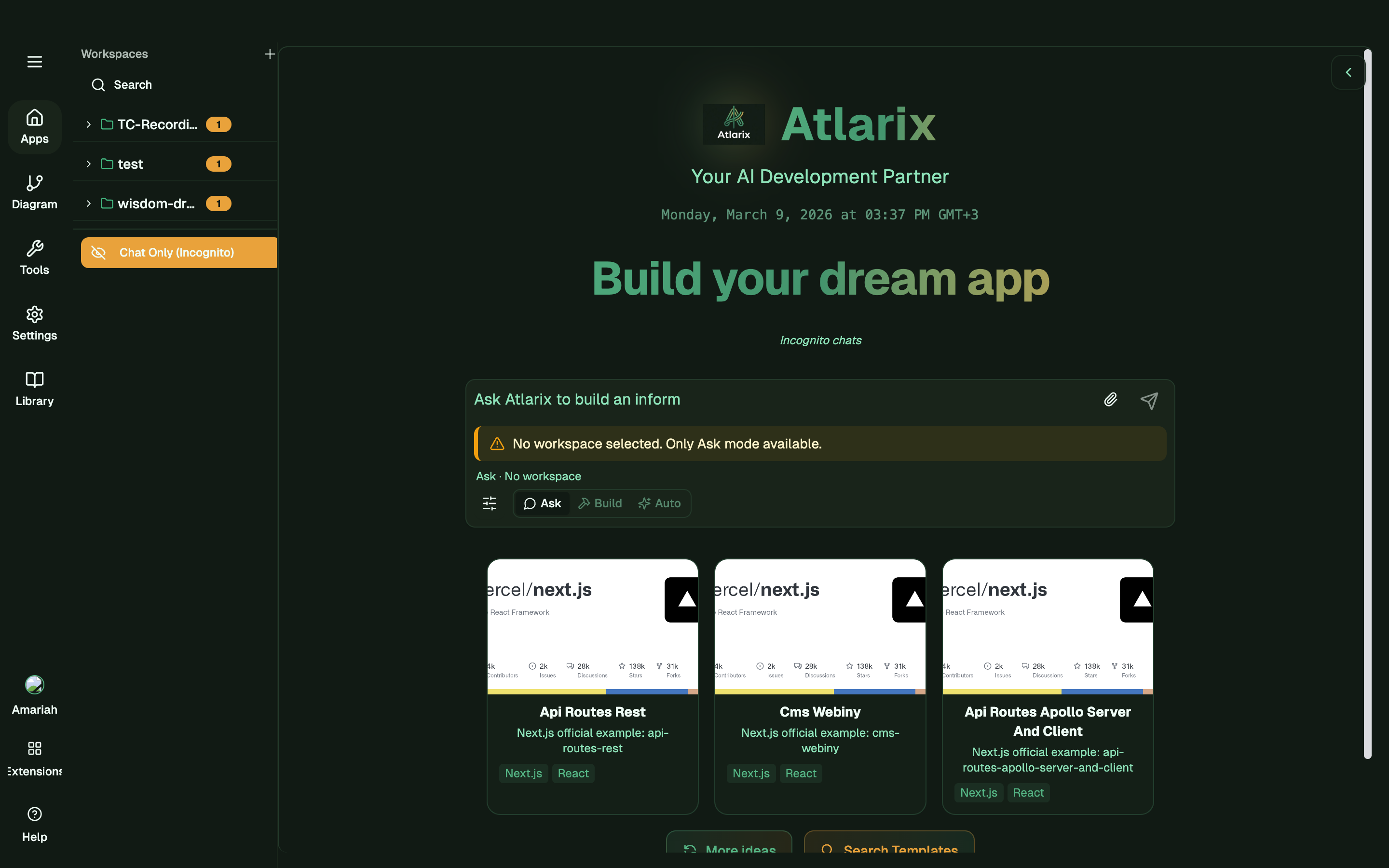Expand the test workspace folder
Viewport: 1389px width, 868px height.
[x=88, y=163]
